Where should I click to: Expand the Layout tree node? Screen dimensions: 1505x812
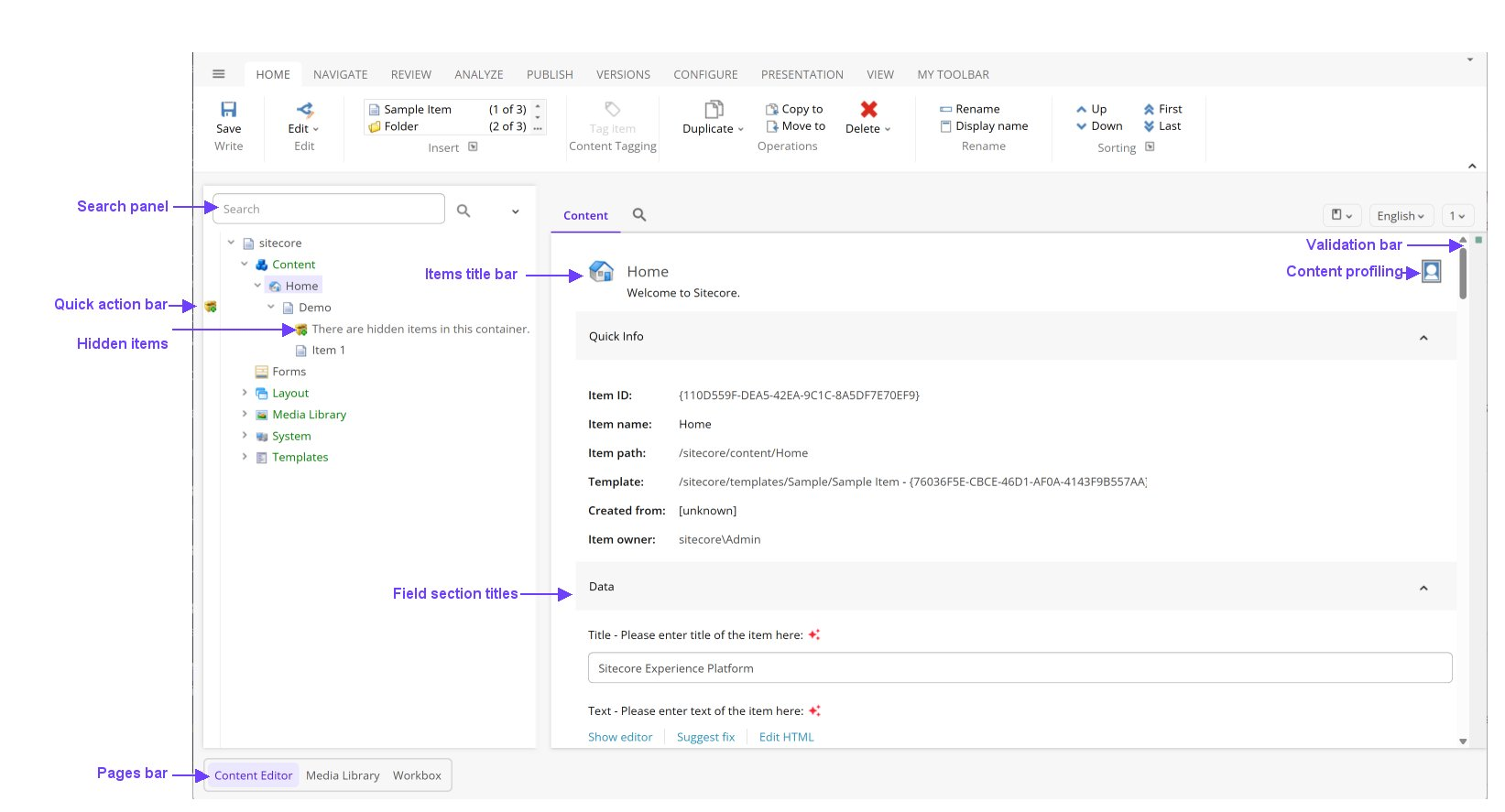pos(245,392)
